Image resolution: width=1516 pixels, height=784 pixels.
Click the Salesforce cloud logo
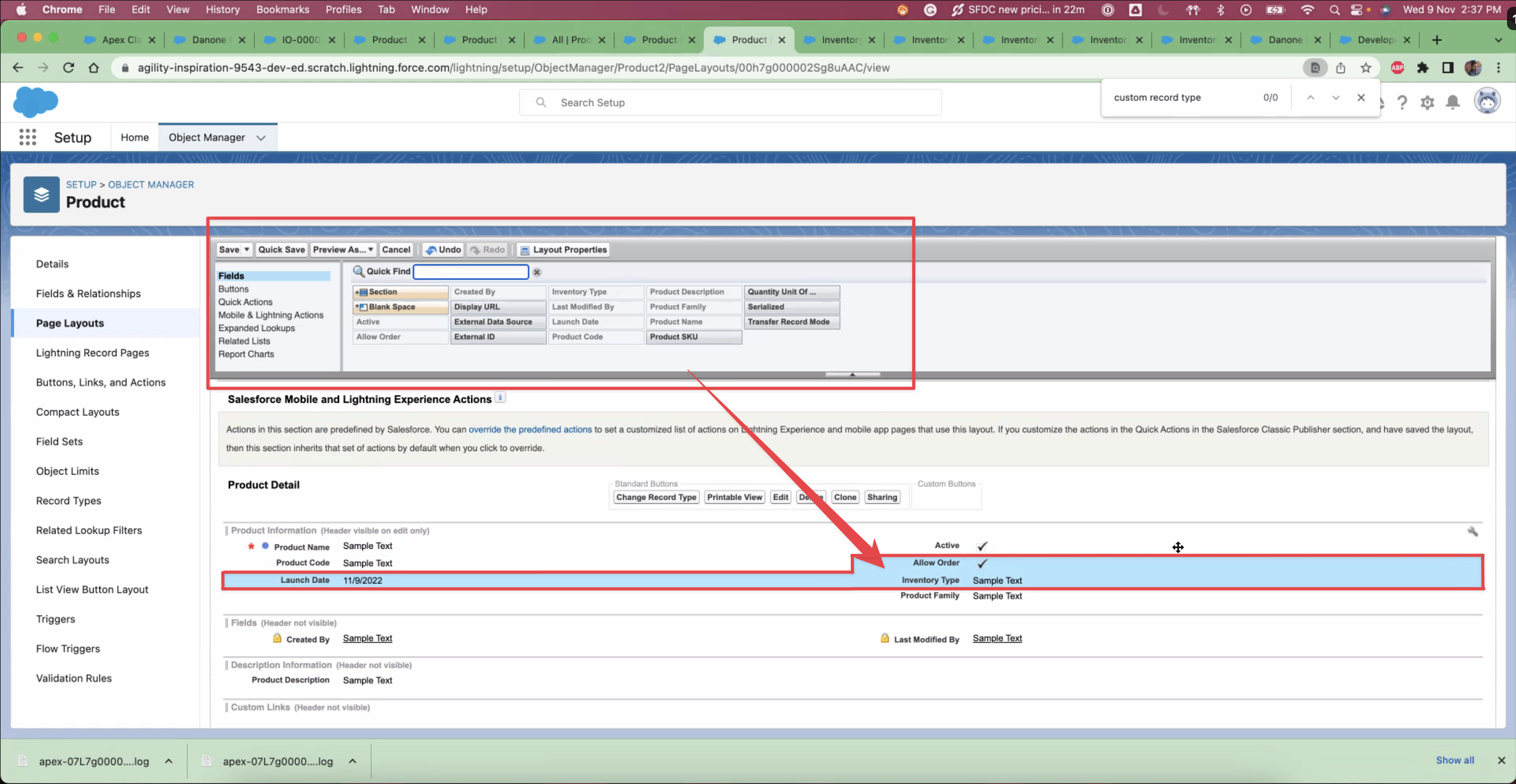pos(35,102)
